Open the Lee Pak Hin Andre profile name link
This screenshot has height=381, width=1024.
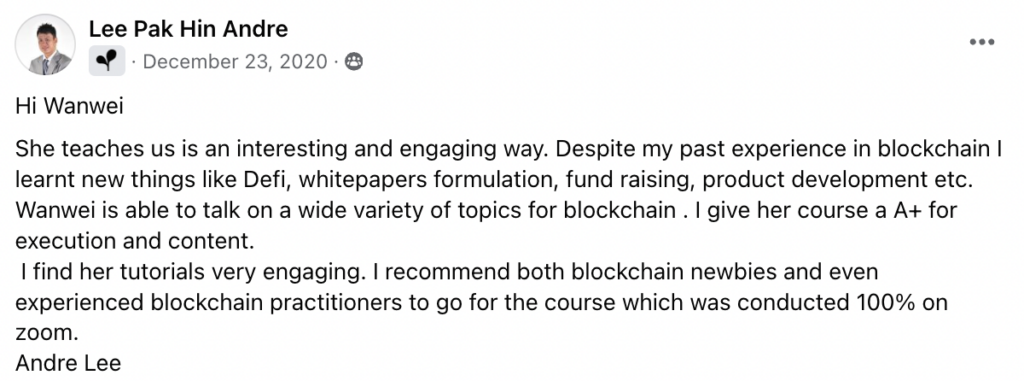(x=189, y=29)
